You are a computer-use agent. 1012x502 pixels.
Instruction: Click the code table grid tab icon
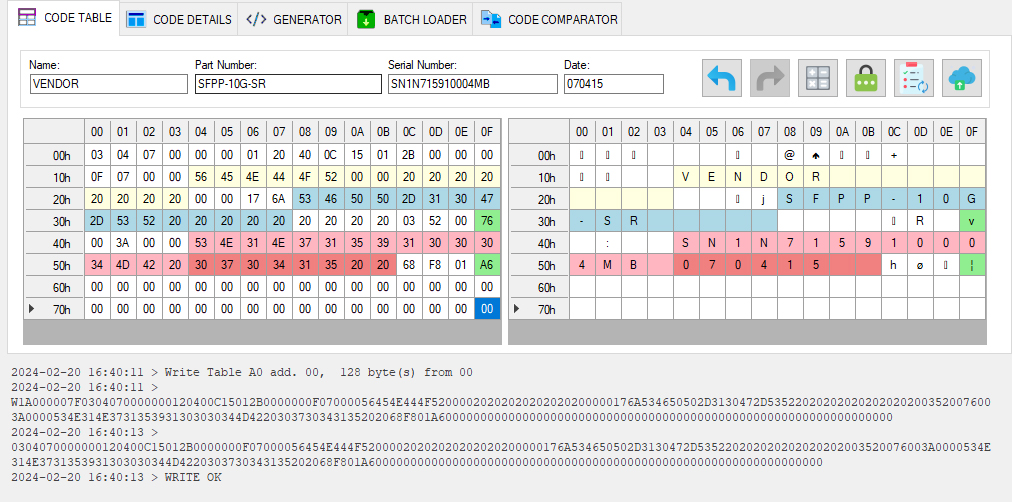pos(27,18)
